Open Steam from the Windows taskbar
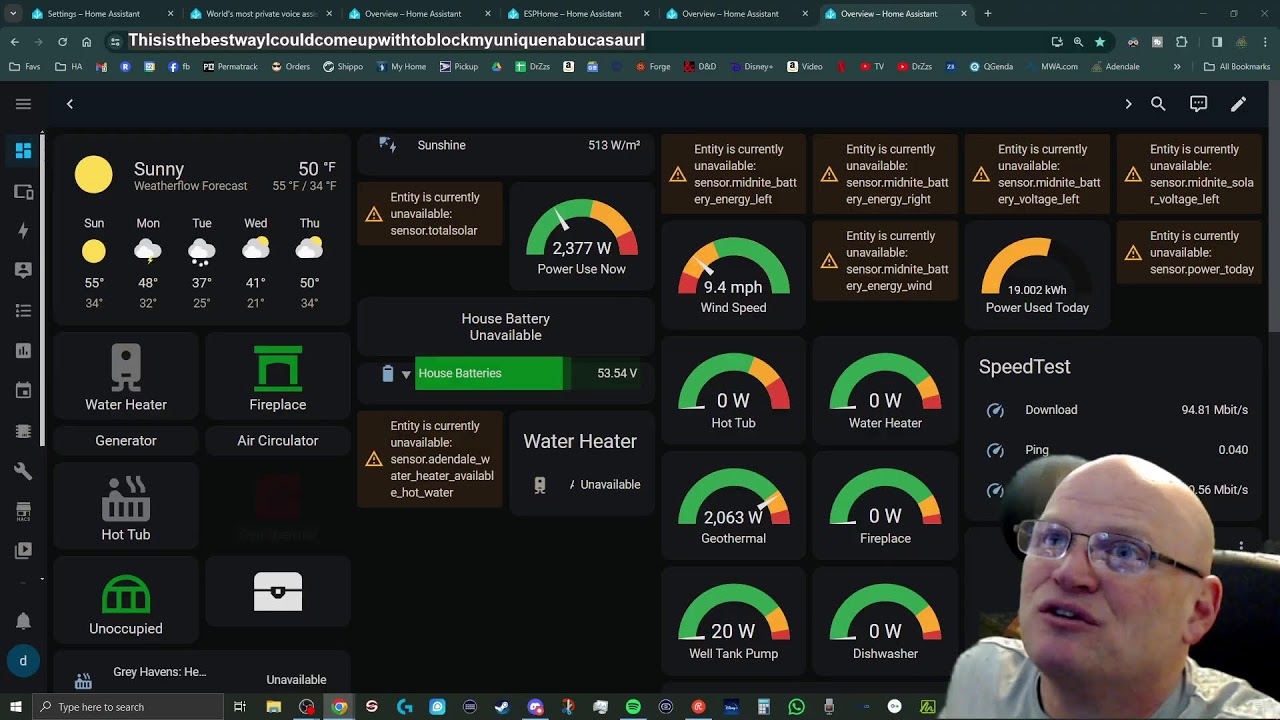Viewport: 1280px width, 720px height. (x=502, y=707)
